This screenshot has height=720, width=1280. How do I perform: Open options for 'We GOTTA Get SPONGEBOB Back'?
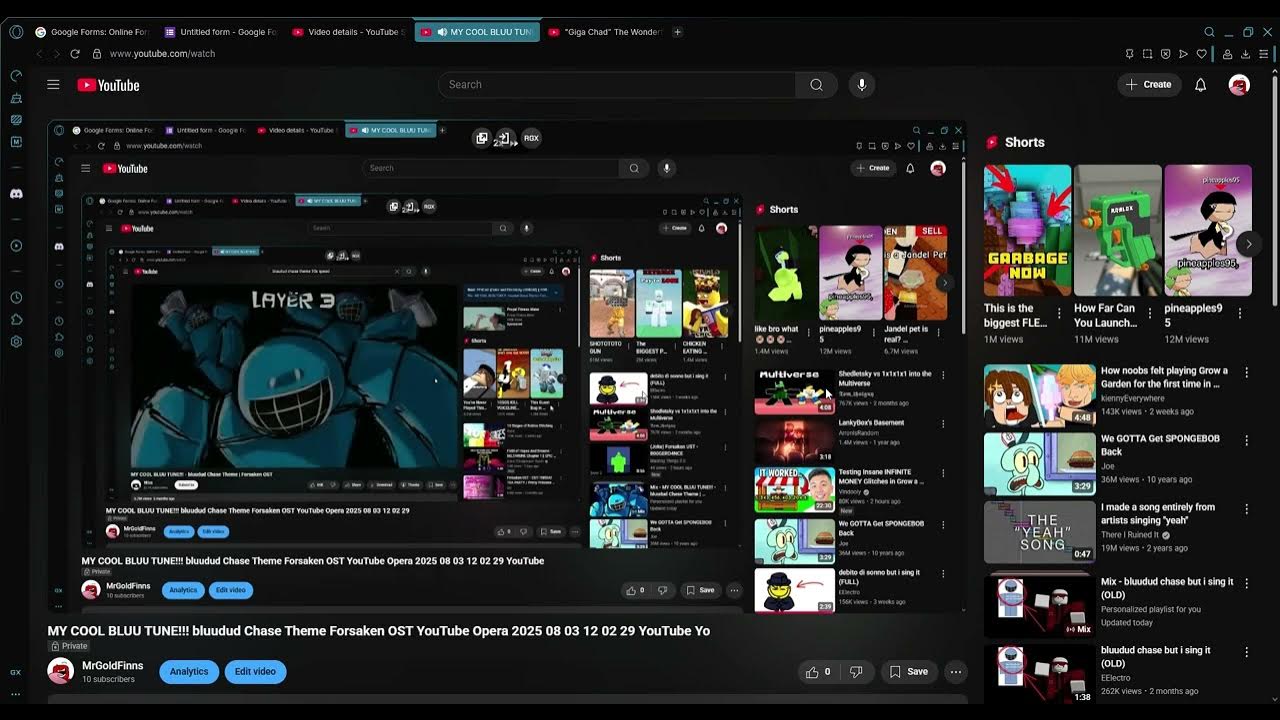1246,440
